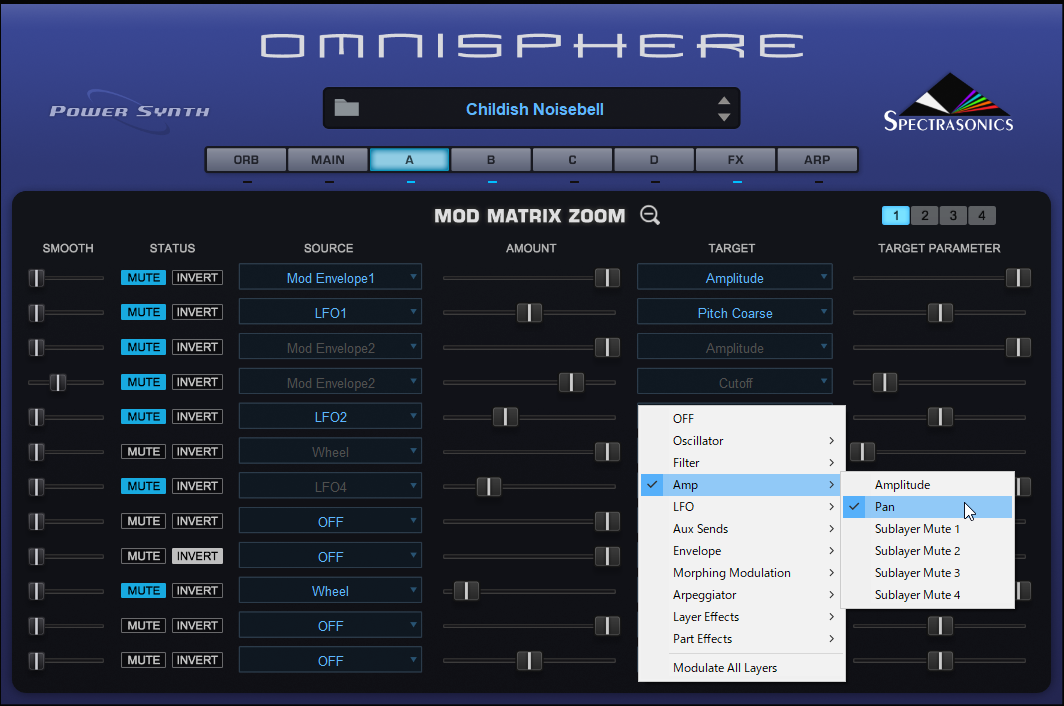Image resolution: width=1064 pixels, height=706 pixels.
Task: Select layer D tab
Action: pos(653,160)
